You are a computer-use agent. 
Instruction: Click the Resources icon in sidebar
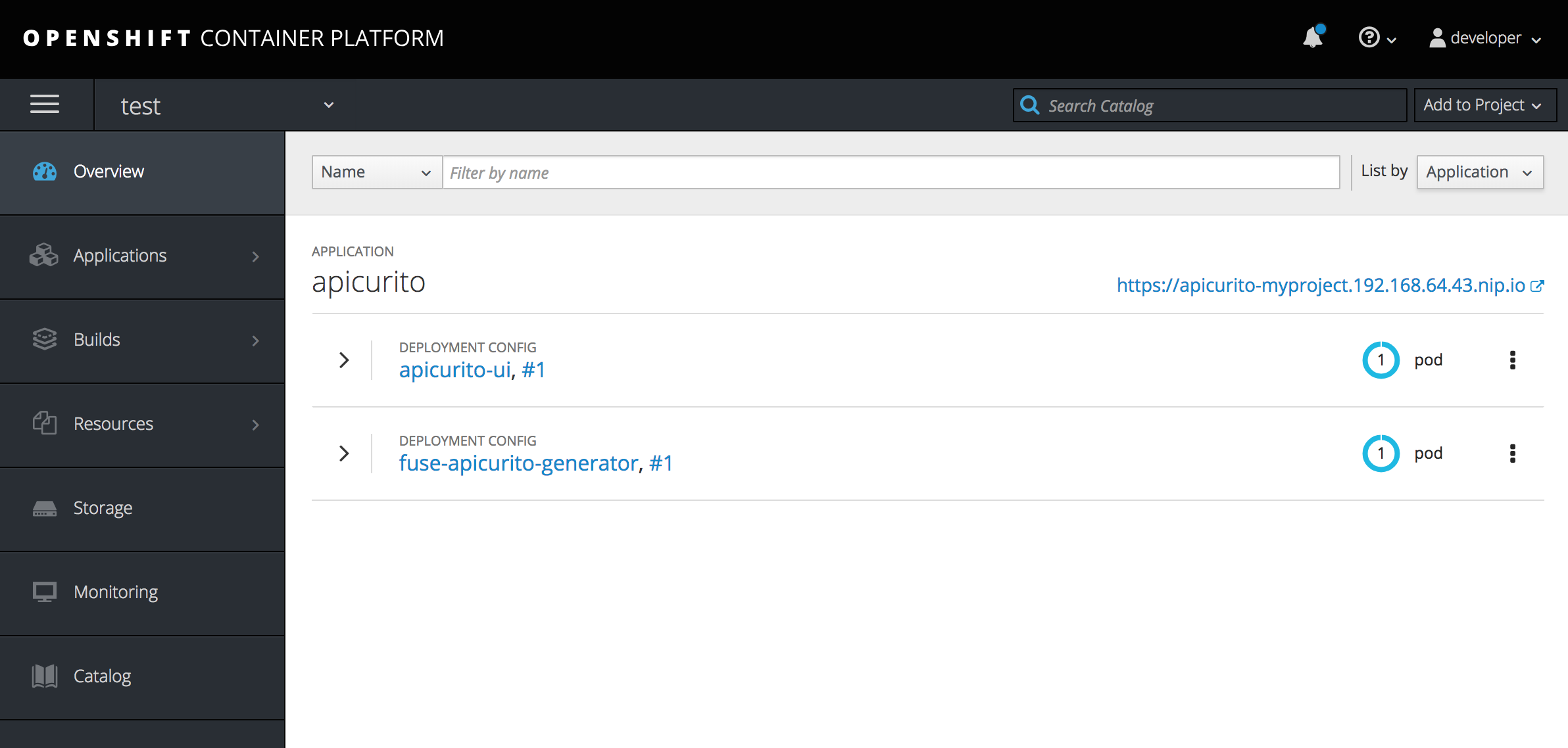pos(43,423)
